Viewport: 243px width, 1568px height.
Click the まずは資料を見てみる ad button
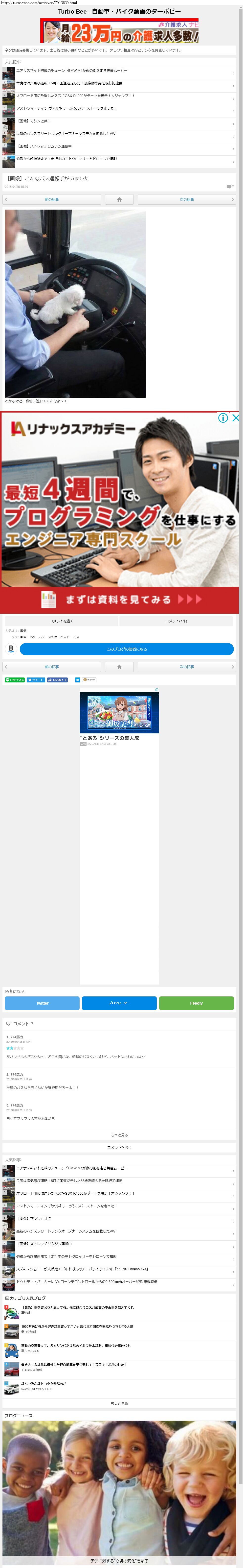[x=120, y=600]
